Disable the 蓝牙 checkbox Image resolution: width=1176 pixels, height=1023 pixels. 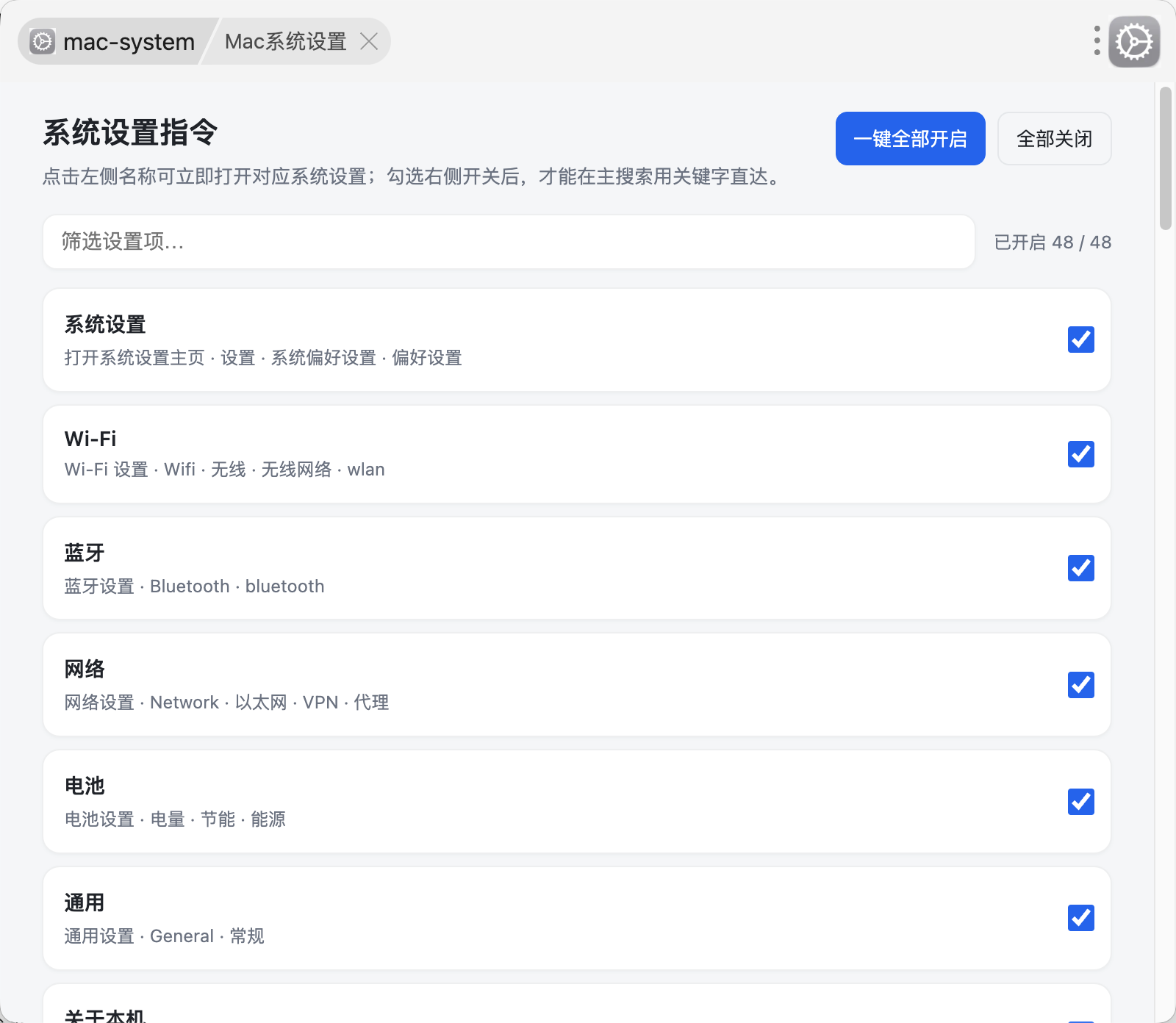[1080, 568]
